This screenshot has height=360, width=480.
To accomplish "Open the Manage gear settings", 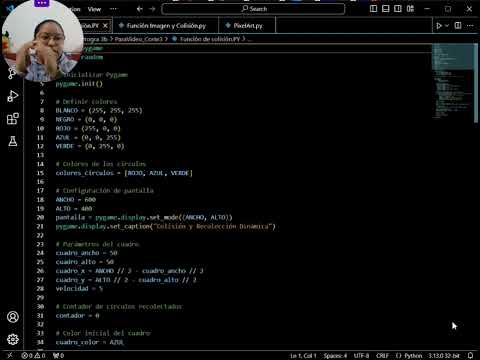I will [13, 339].
